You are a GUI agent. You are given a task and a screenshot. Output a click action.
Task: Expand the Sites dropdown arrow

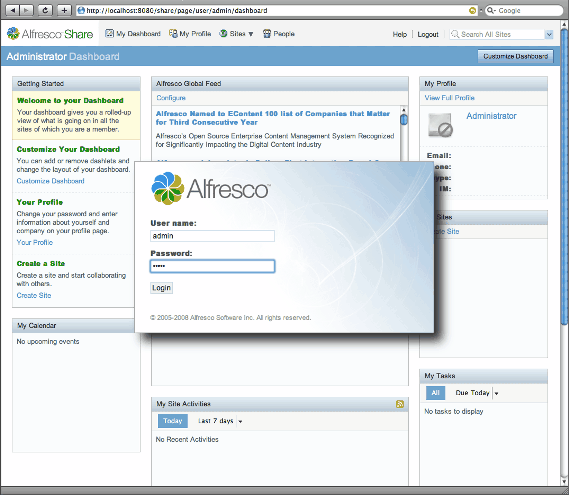click(x=251, y=34)
